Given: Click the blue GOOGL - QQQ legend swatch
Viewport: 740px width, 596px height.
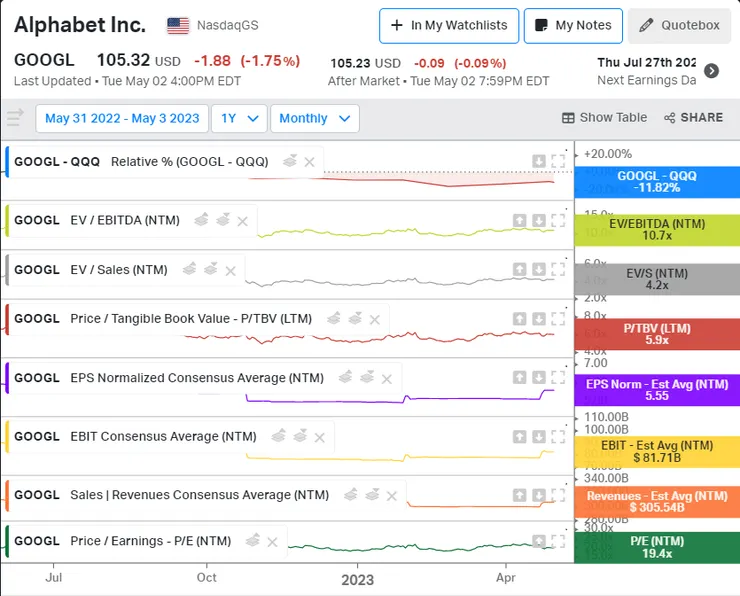Looking at the screenshot, I should click(656, 180).
